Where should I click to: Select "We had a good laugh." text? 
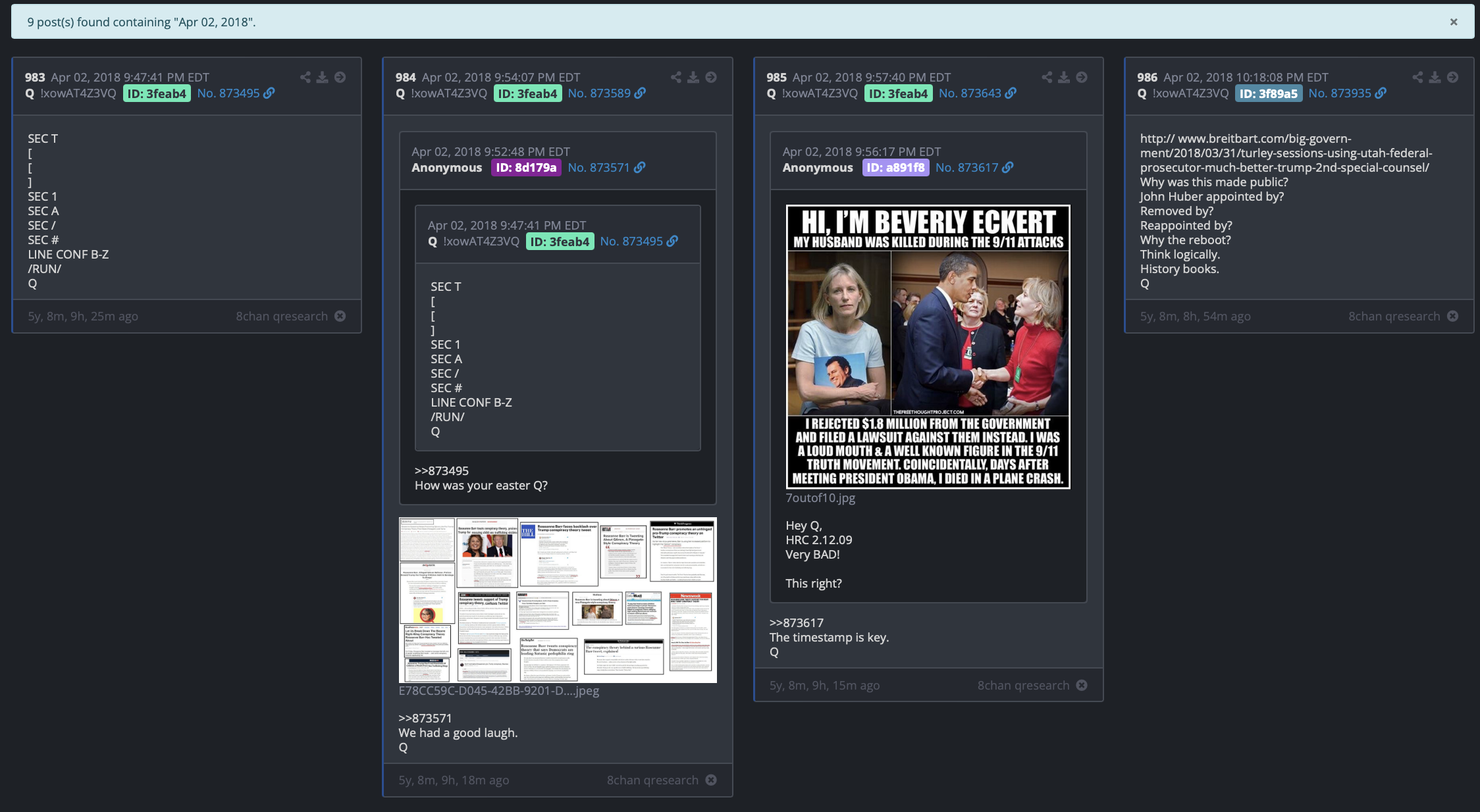coord(458,733)
